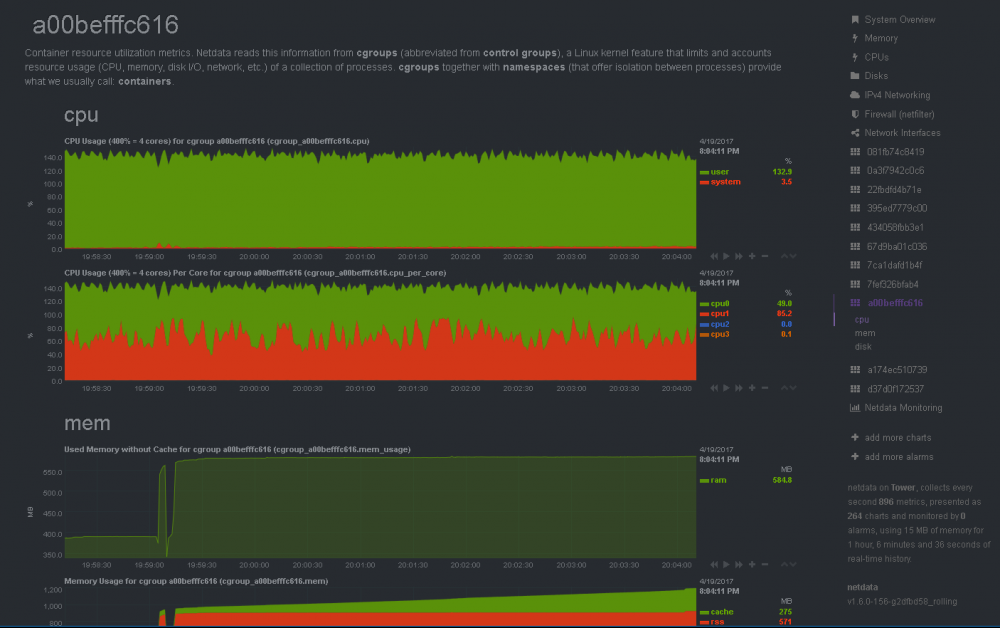Image resolution: width=1000 pixels, height=628 pixels.
Task: Click the up arrow of the Used Memory chart
Action: click(784, 564)
